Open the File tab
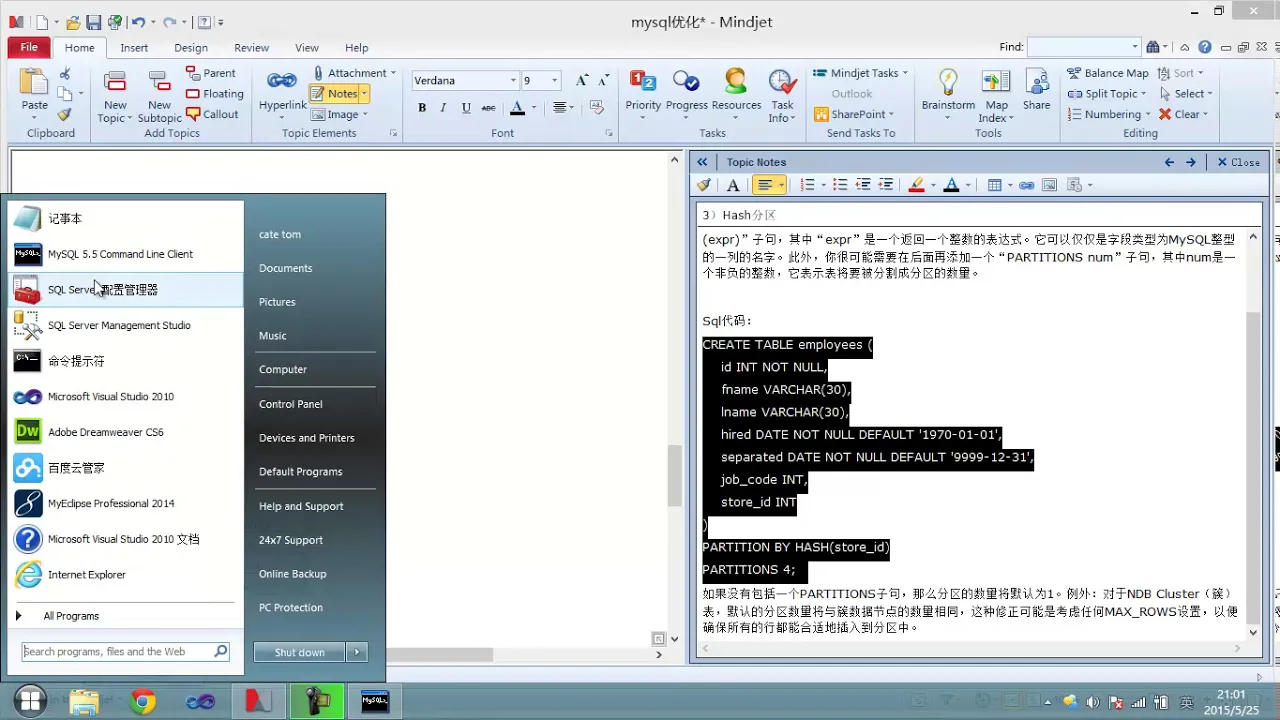This screenshot has width=1280, height=720. point(29,47)
